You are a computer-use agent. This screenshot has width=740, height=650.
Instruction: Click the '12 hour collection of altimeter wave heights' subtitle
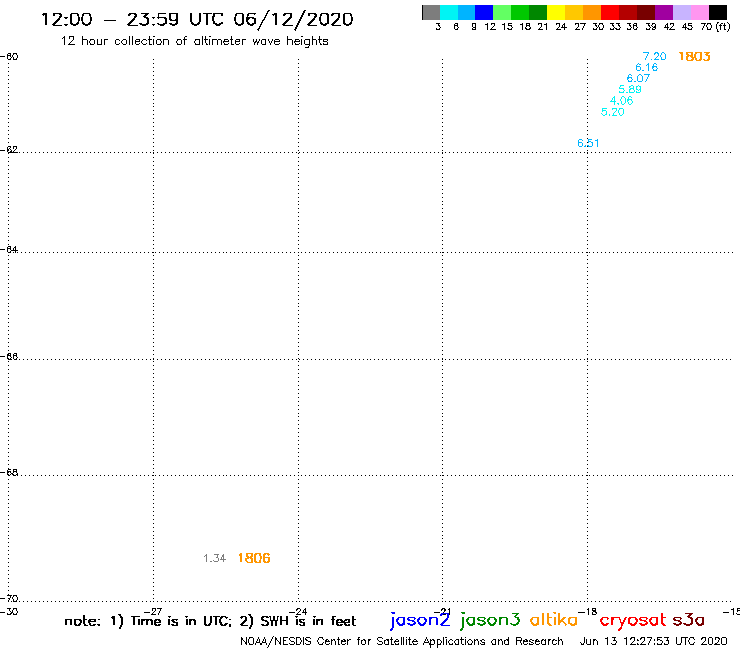coord(194,41)
